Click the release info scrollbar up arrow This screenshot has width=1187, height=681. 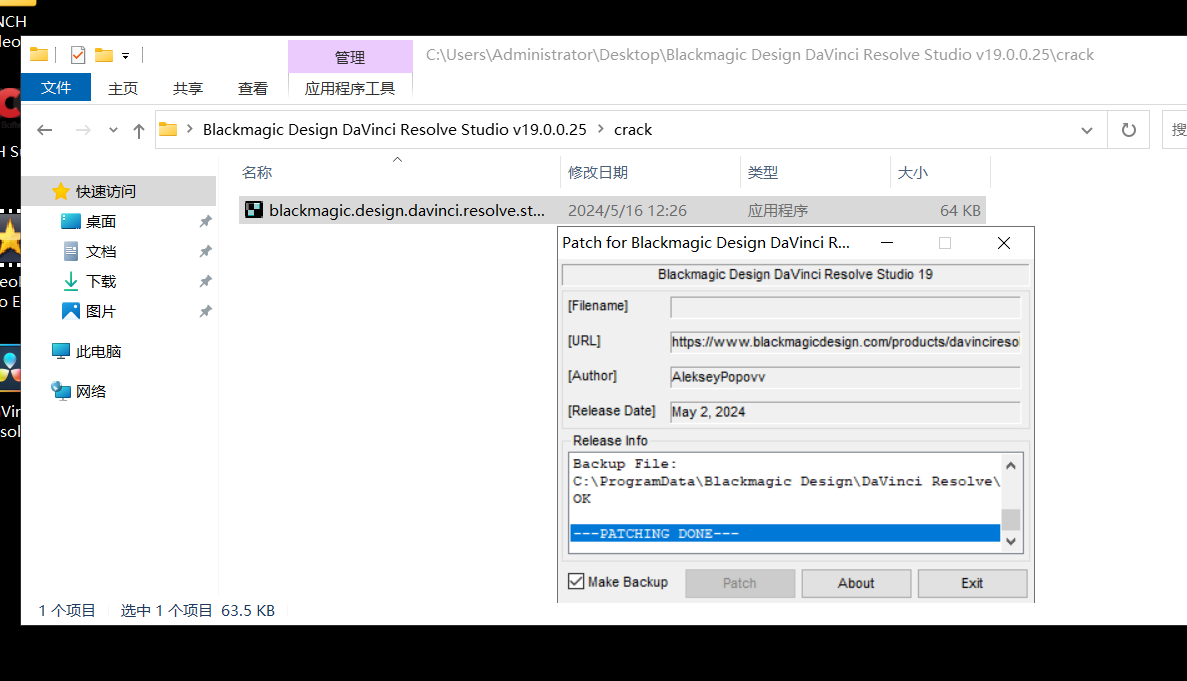(x=1011, y=465)
